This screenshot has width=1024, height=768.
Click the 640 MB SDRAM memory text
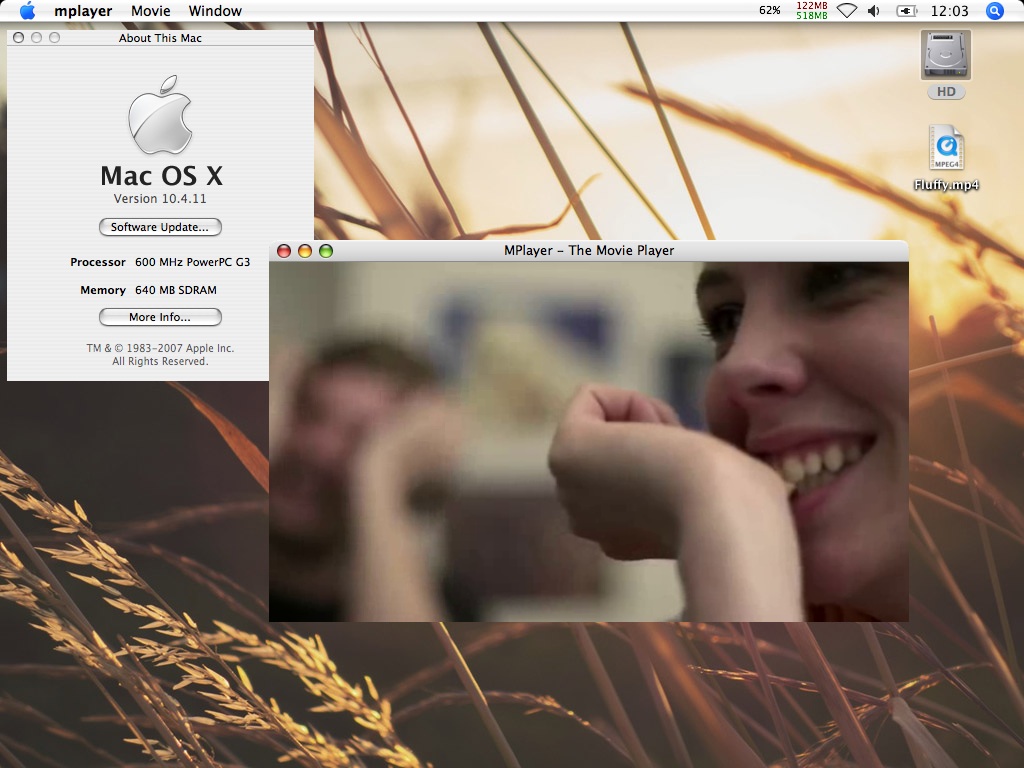[176, 290]
